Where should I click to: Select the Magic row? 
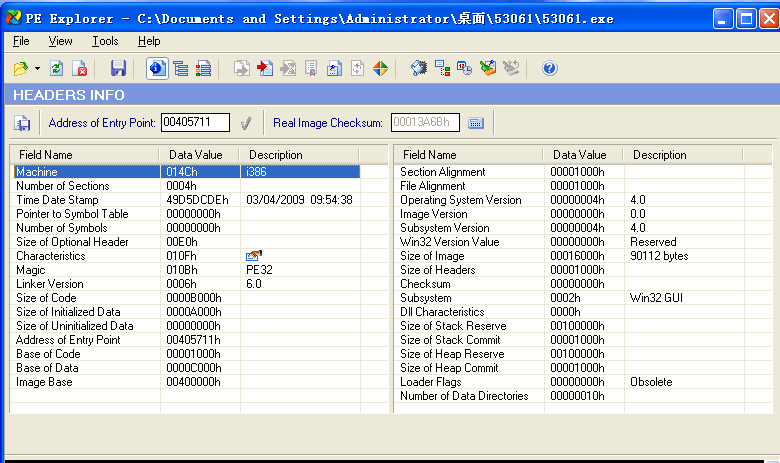pos(187,270)
